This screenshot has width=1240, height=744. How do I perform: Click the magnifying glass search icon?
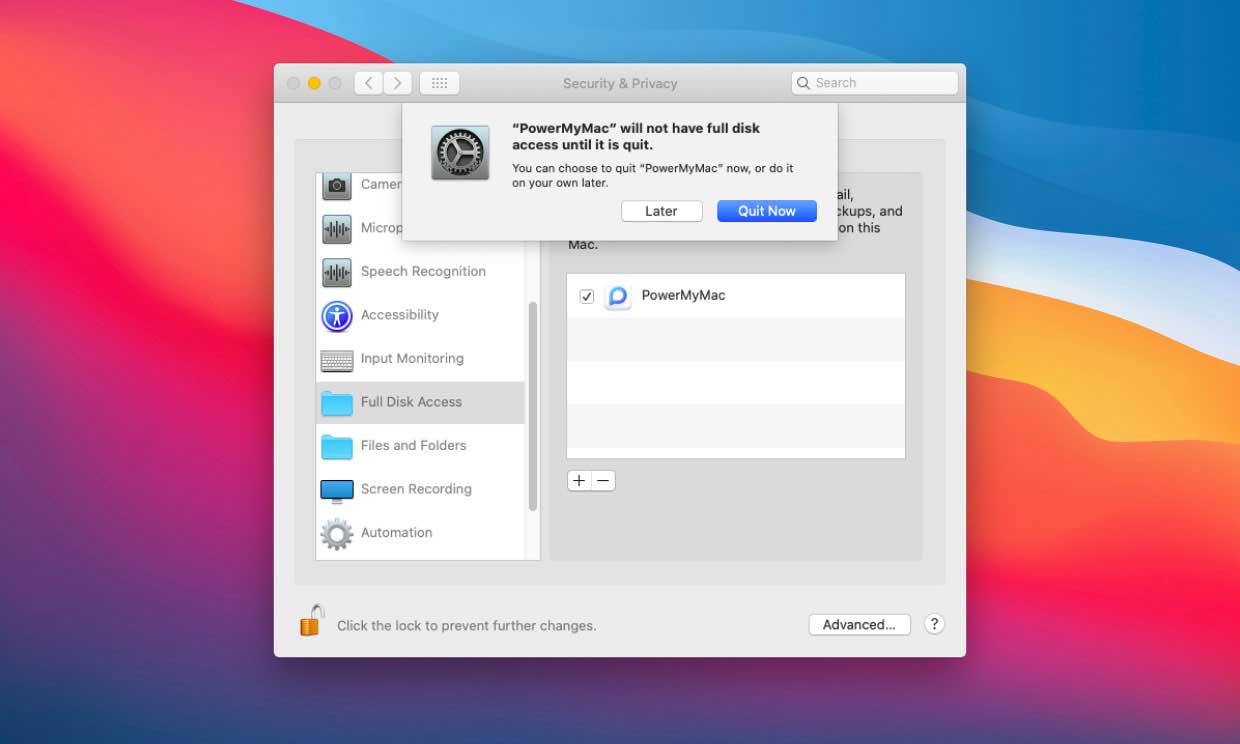point(803,83)
